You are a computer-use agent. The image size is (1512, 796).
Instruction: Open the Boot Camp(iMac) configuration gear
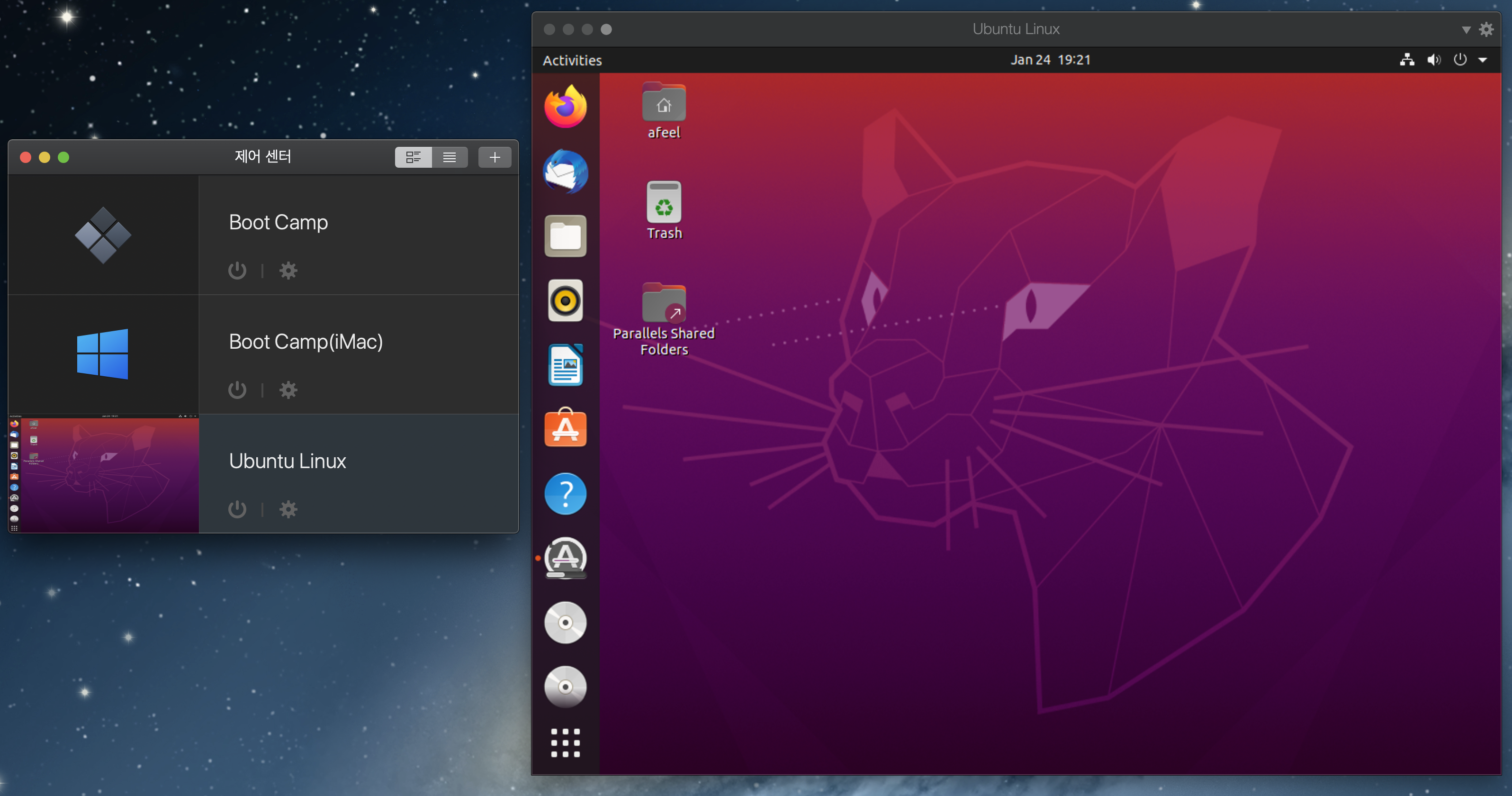288,390
